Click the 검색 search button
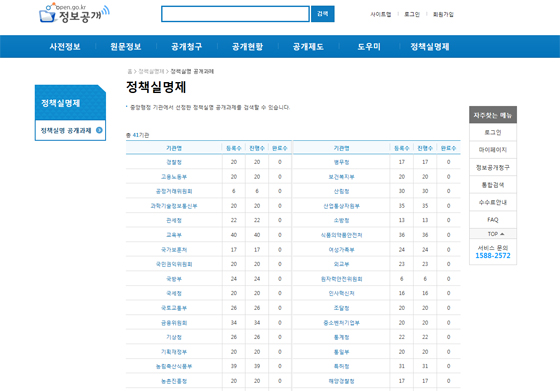The height and width of the screenshot is (391, 560). [x=322, y=14]
